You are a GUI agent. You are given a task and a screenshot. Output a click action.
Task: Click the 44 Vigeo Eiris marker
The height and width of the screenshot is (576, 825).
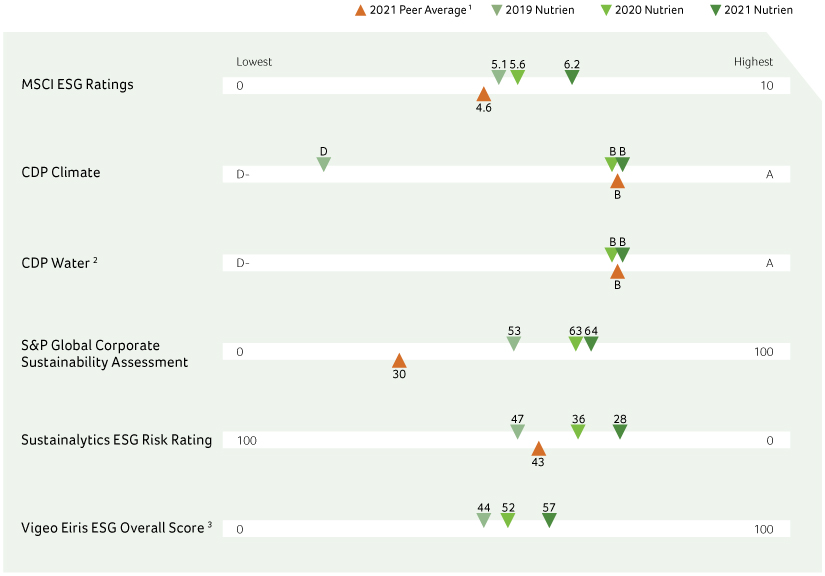coord(484,520)
